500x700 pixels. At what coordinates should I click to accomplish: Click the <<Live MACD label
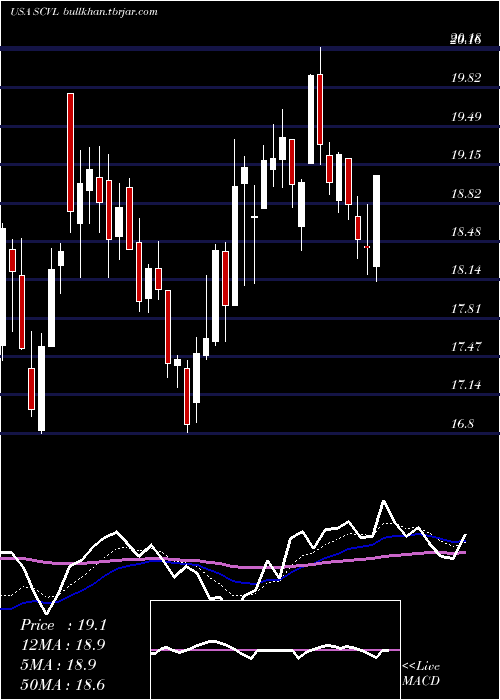(421, 674)
